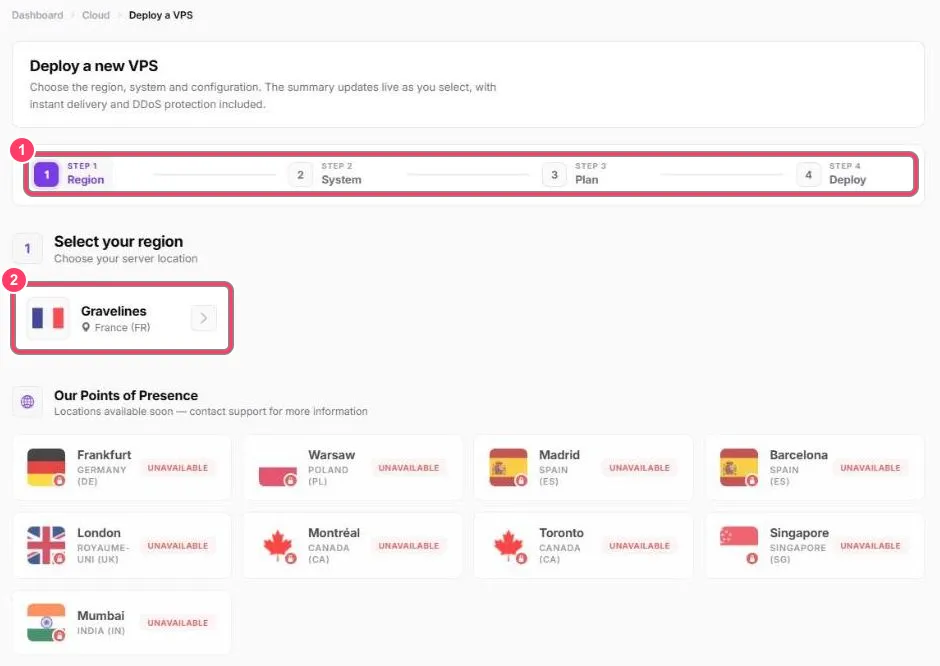
Task: Click the Spain flag on Madrid card
Action: (508, 467)
